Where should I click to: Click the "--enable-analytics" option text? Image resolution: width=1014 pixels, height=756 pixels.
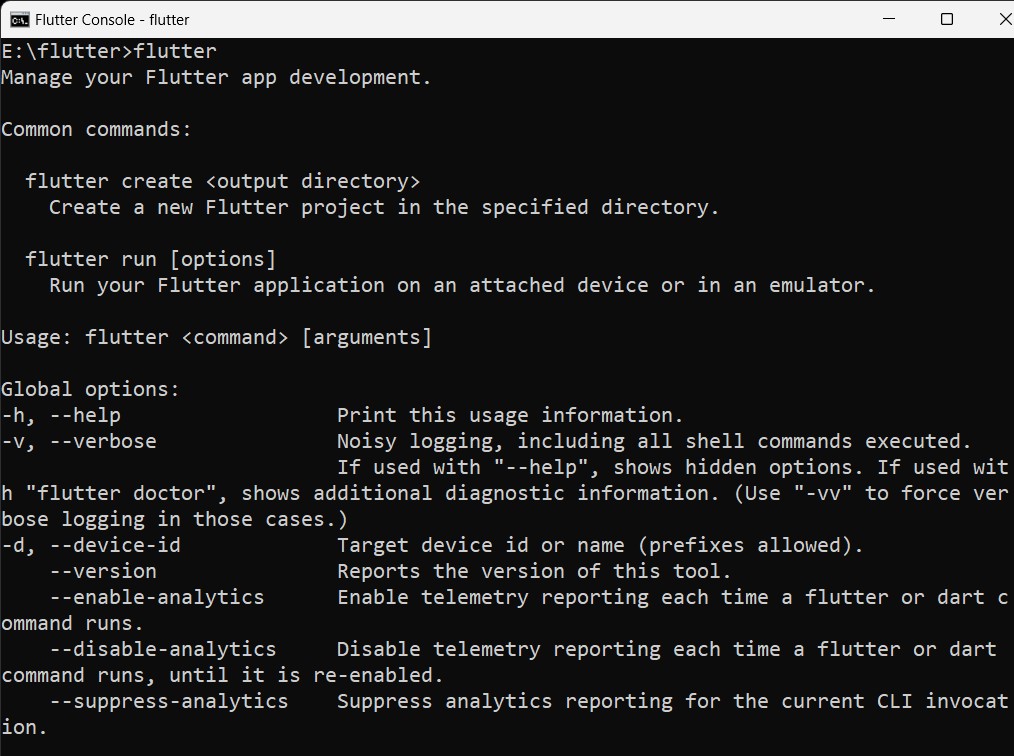click(x=157, y=598)
